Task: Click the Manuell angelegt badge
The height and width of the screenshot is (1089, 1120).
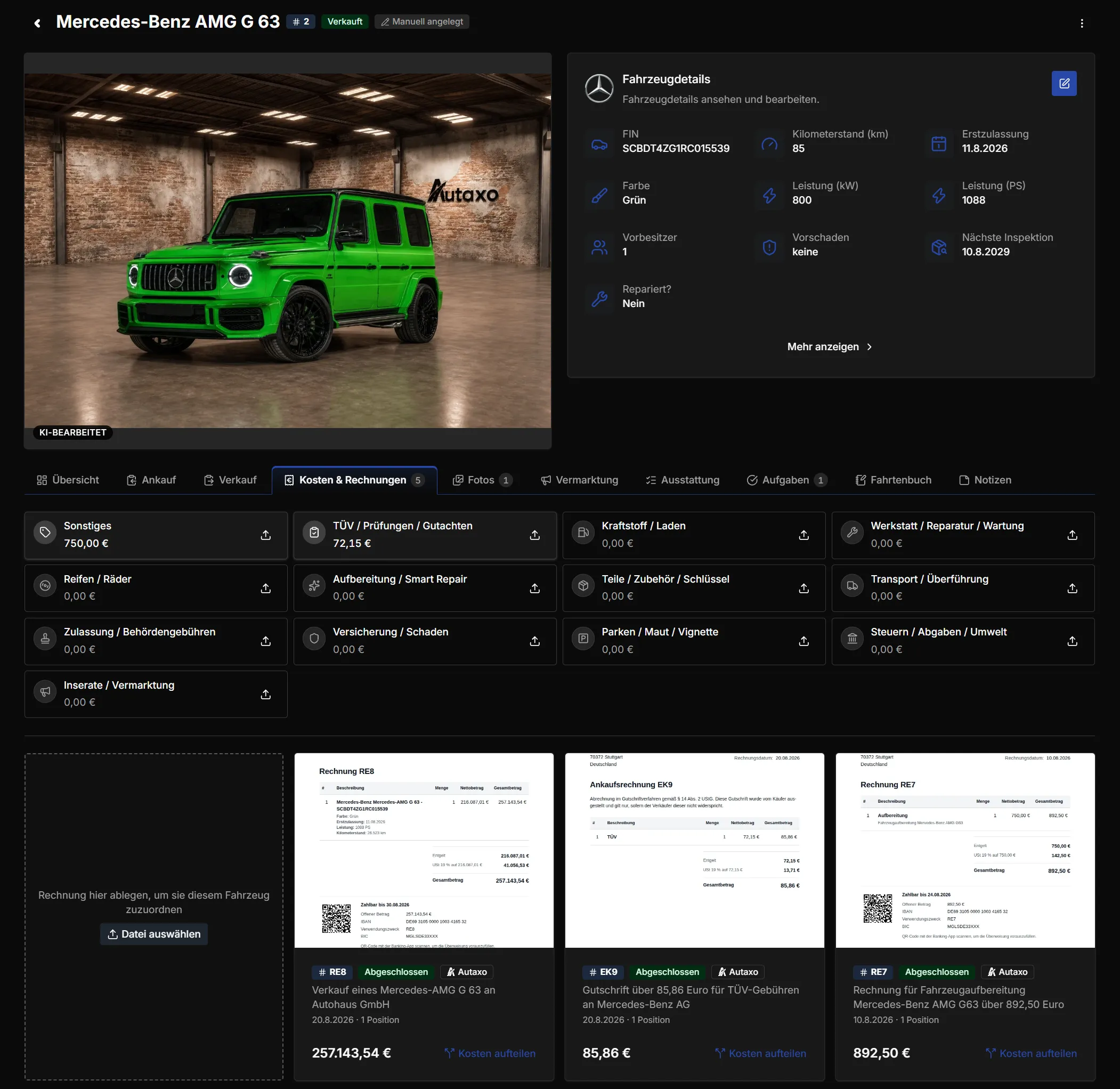Action: coord(422,22)
